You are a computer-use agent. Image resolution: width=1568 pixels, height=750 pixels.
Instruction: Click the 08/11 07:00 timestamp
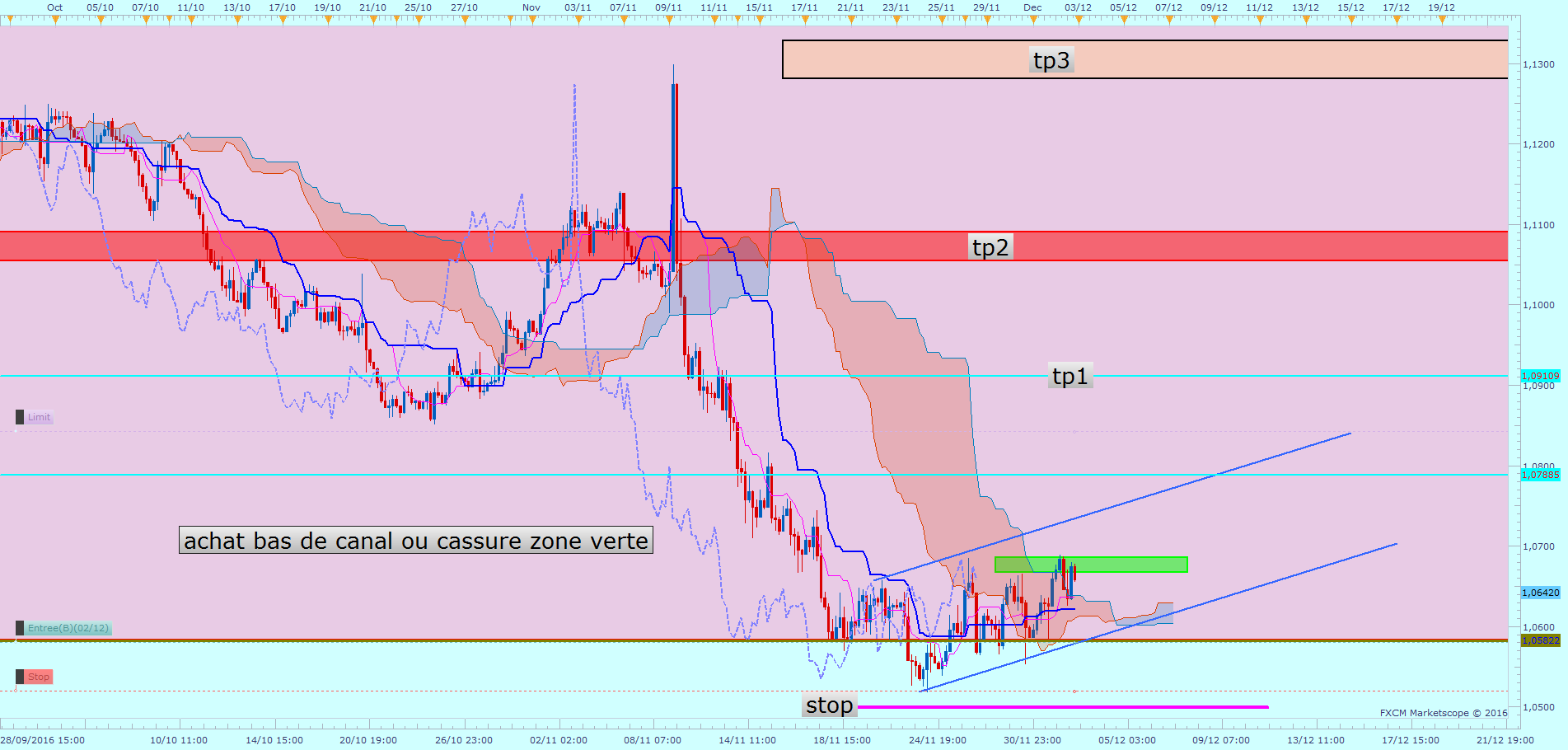click(x=653, y=740)
